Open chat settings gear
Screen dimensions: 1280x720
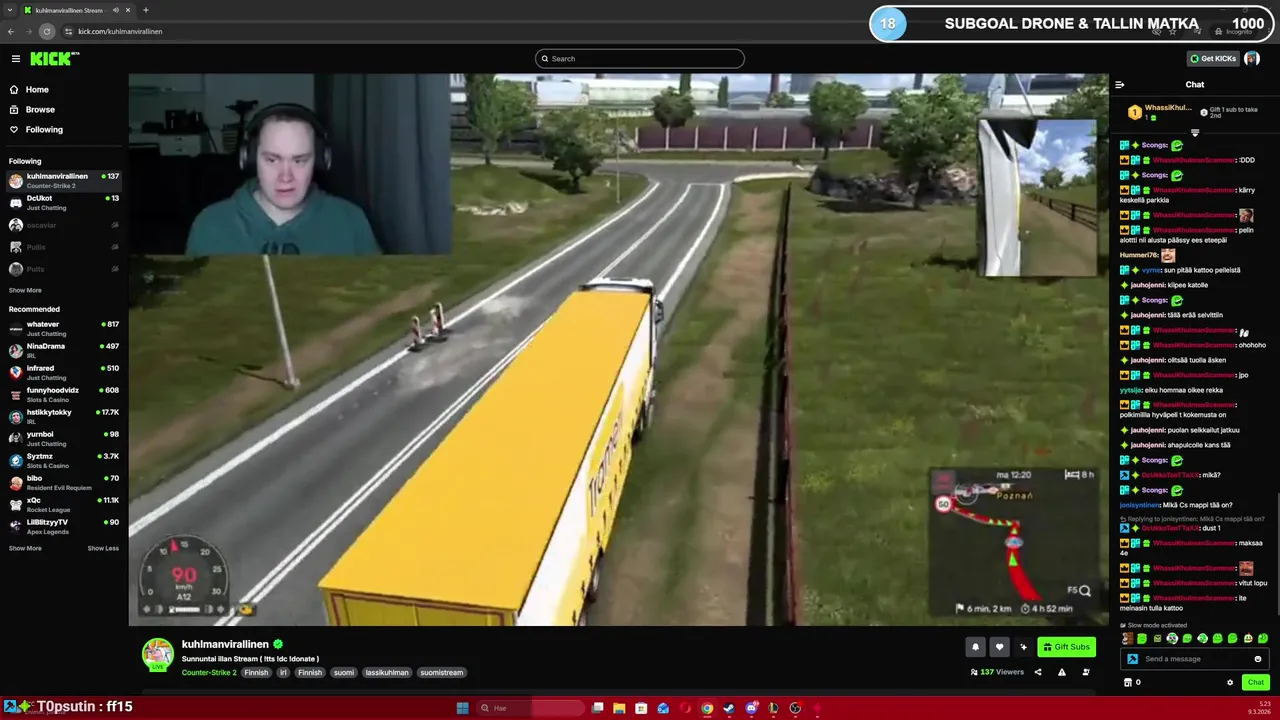pos(1230,683)
